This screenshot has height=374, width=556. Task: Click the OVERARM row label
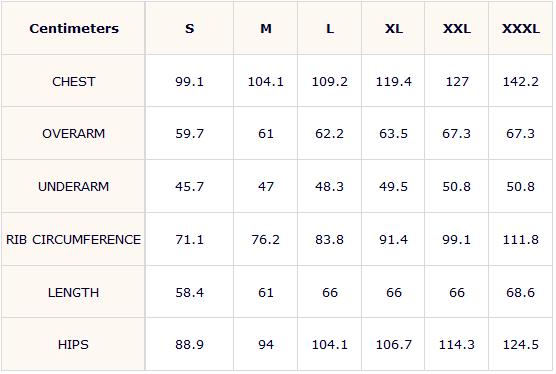74,134
